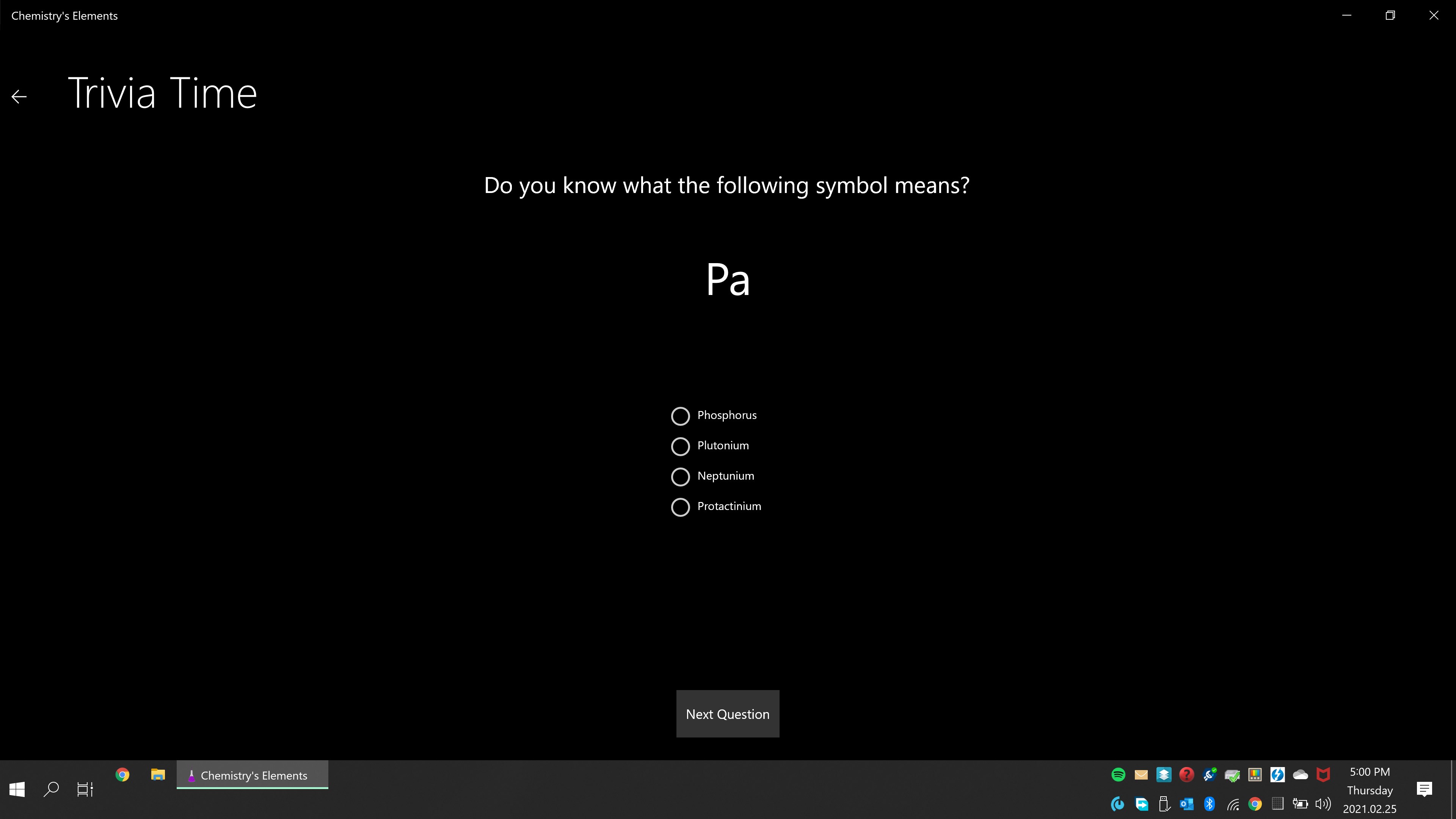Open Spotify from the system tray
1456x819 pixels.
(x=1118, y=774)
